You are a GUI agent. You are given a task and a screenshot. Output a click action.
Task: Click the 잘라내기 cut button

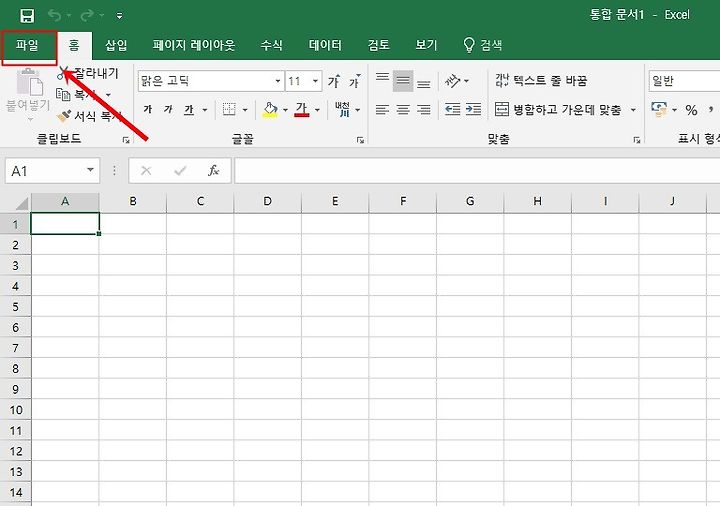[x=89, y=73]
